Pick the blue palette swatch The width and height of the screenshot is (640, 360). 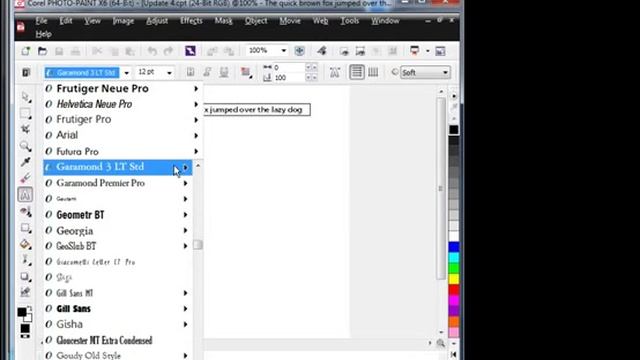click(x=454, y=247)
